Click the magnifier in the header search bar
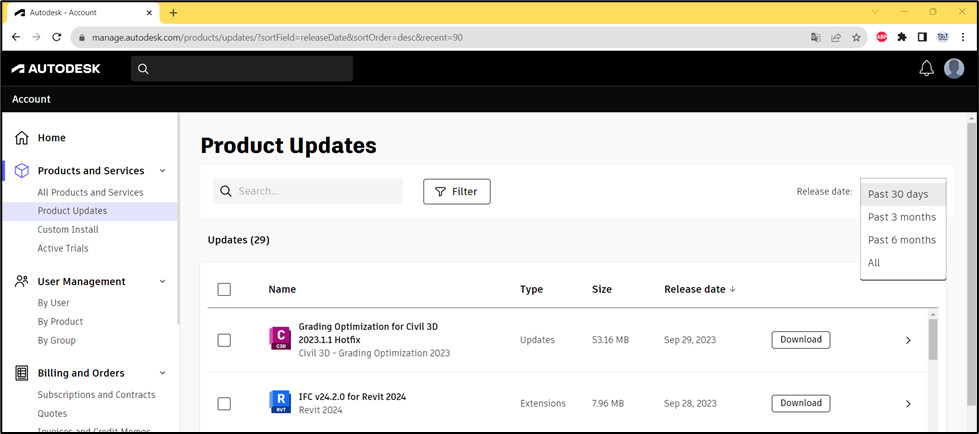The image size is (979, 434). tap(143, 69)
